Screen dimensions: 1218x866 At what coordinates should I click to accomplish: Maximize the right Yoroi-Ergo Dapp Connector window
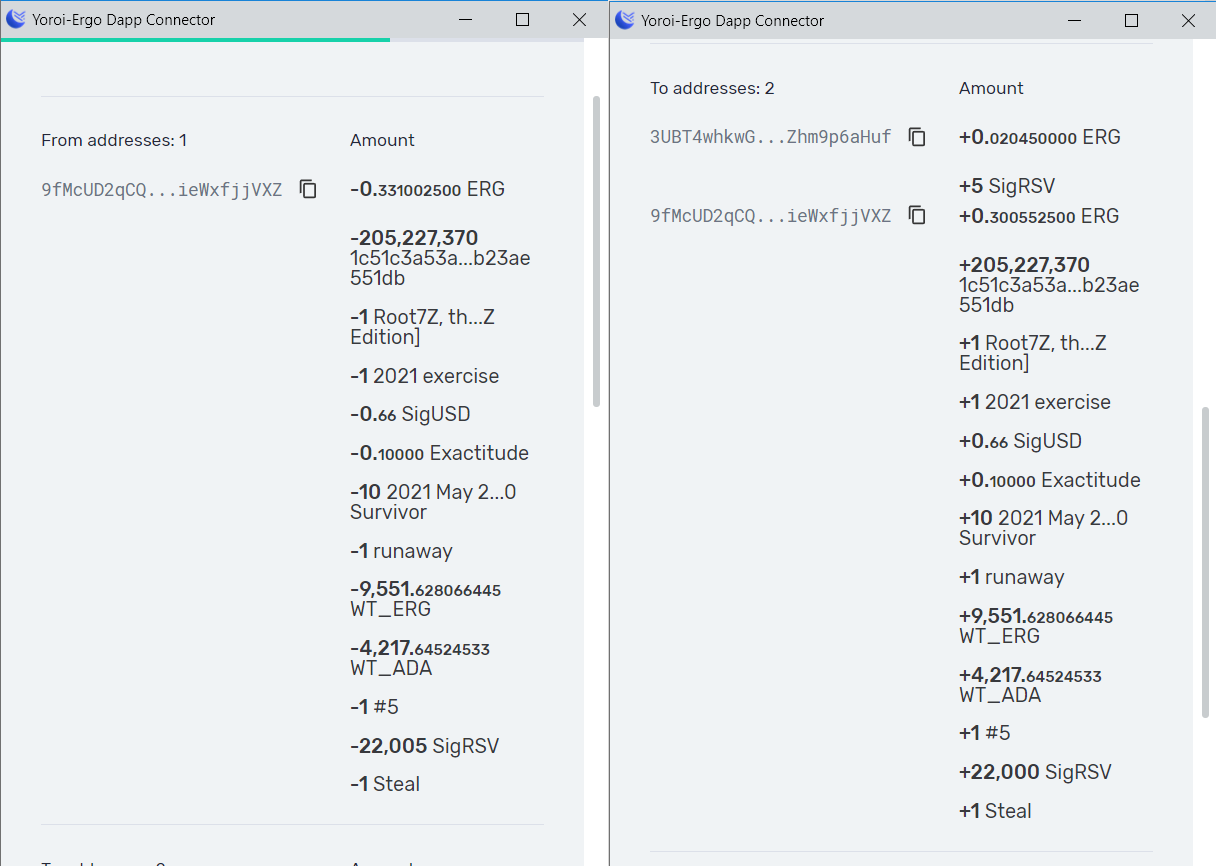pos(1132,20)
